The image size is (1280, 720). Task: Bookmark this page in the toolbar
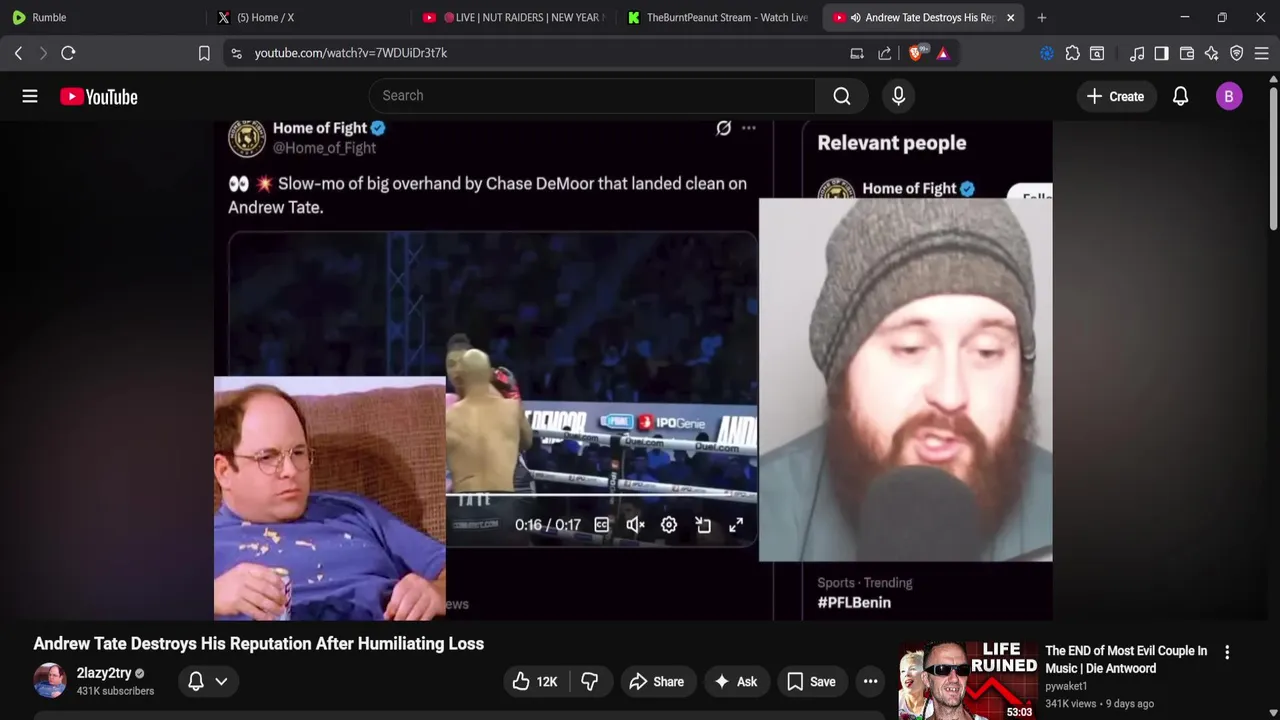pos(204,53)
